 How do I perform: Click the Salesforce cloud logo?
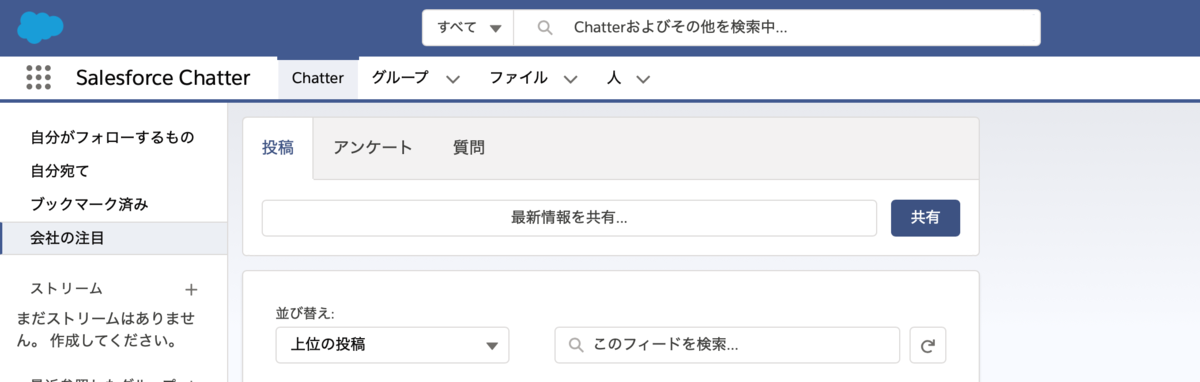40,27
